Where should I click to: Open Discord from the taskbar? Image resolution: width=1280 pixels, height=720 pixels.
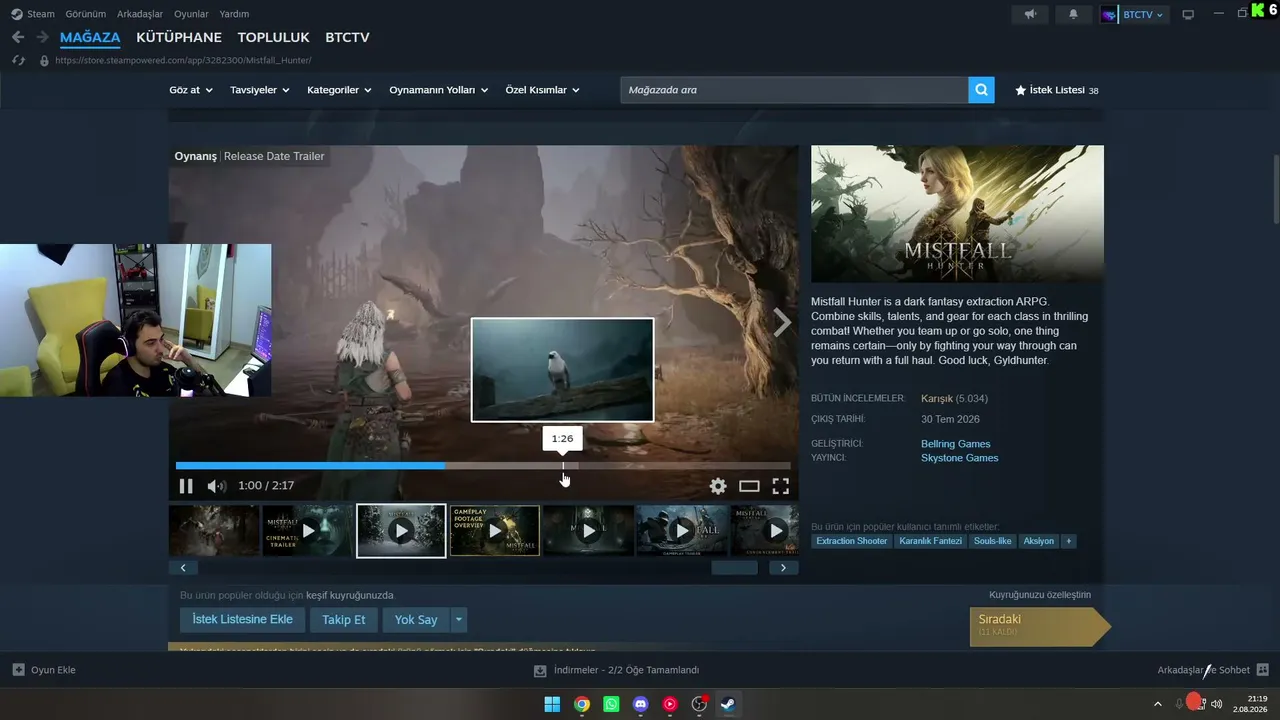click(x=641, y=704)
